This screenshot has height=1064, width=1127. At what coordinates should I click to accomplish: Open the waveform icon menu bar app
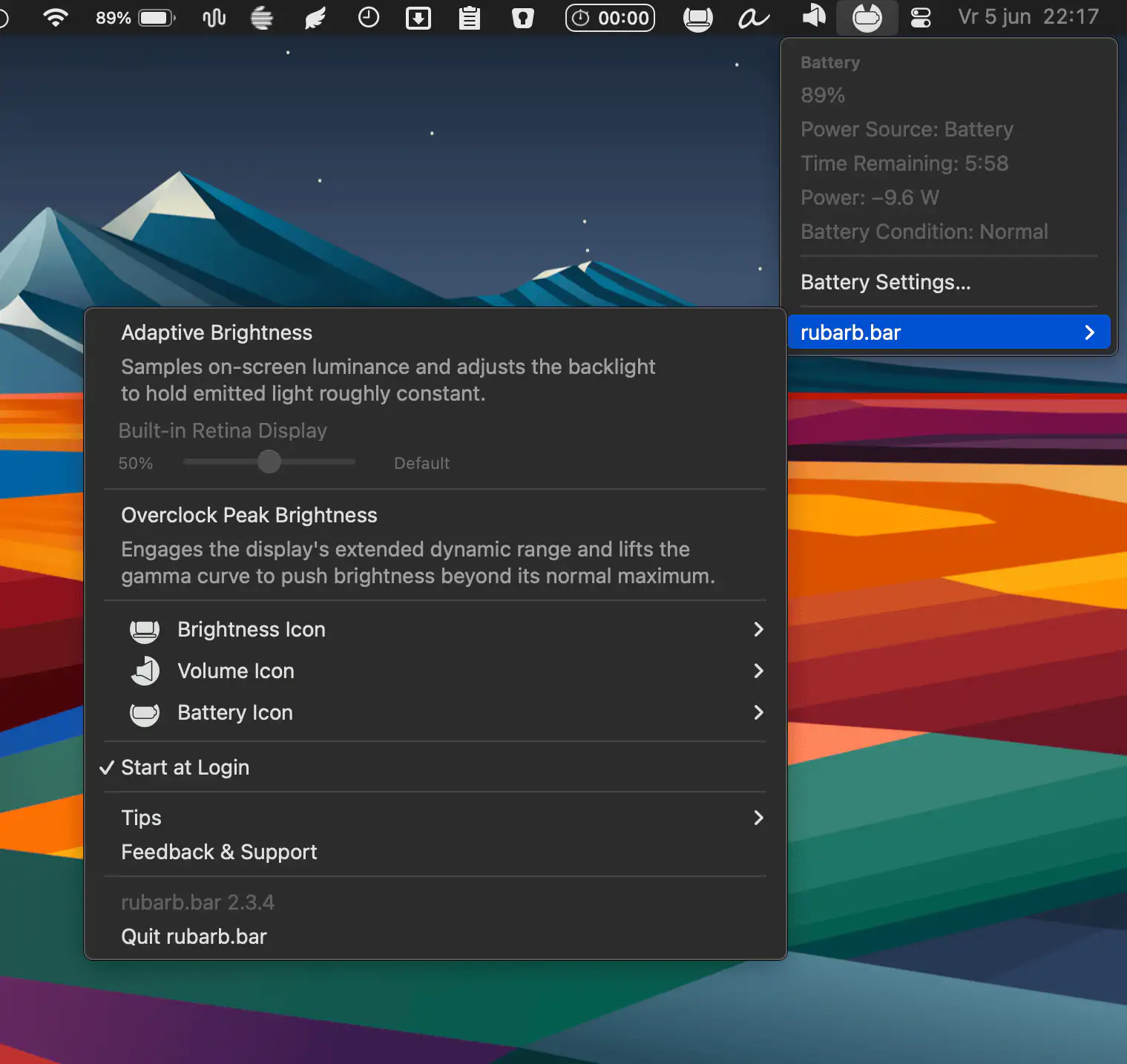pos(214,17)
